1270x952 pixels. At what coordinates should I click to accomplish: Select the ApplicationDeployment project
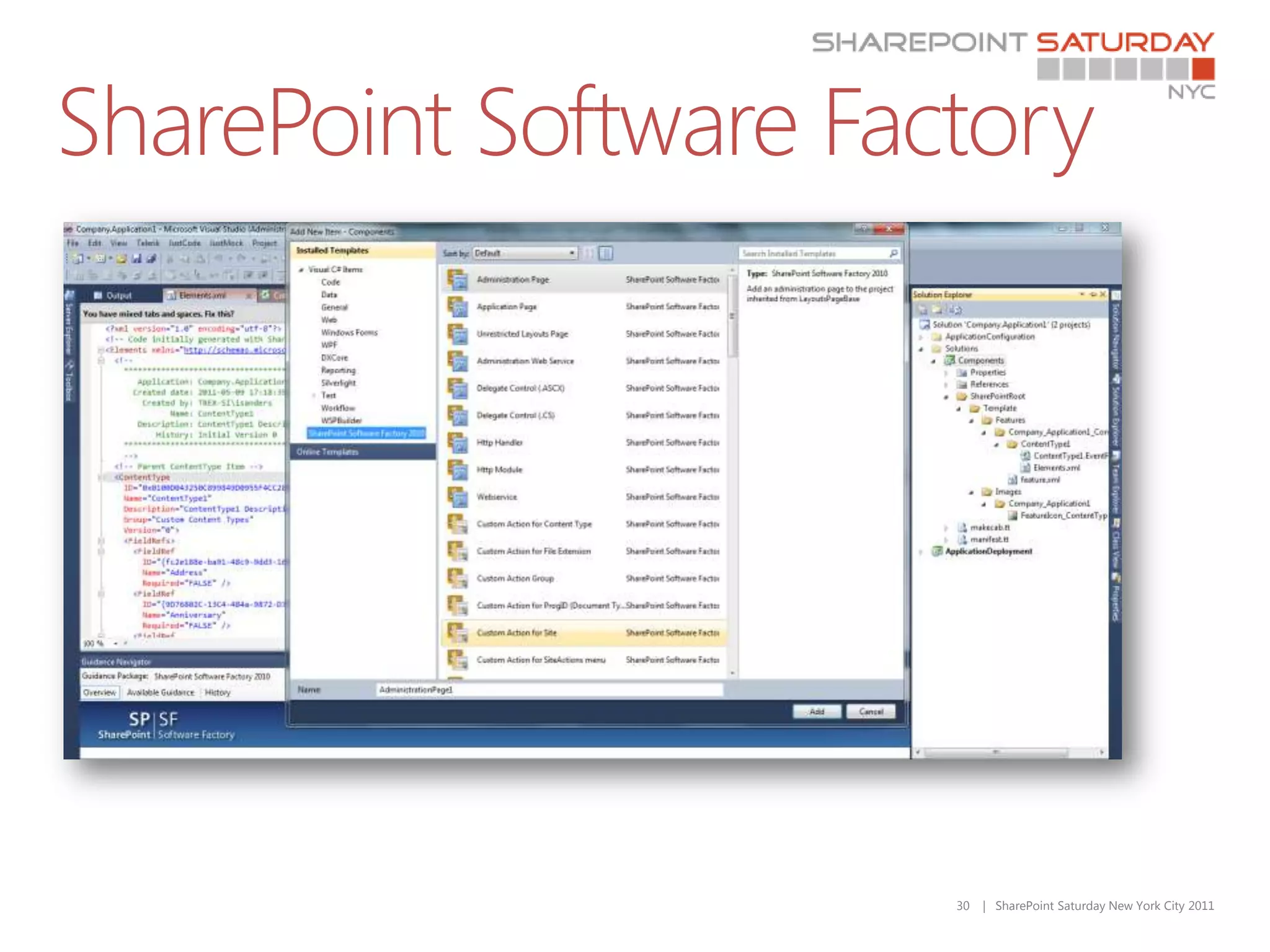tap(988, 552)
